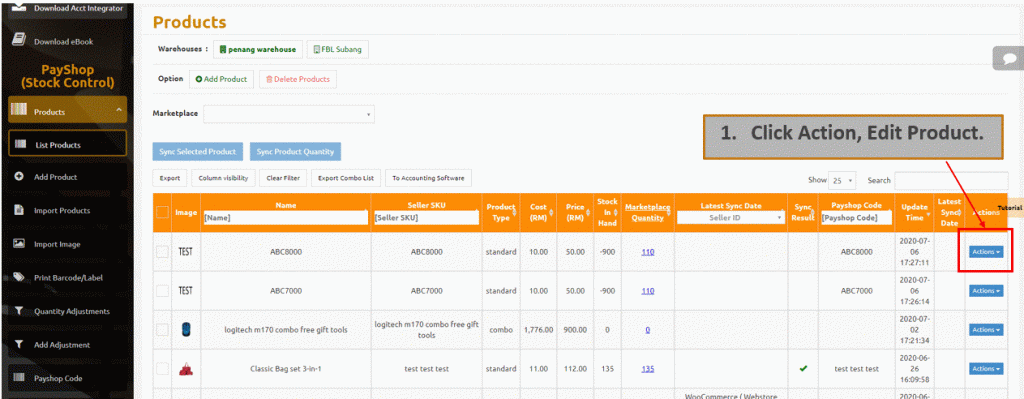Click the Delete Products button
Image resolution: width=1024 pixels, height=399 pixels.
click(298, 79)
